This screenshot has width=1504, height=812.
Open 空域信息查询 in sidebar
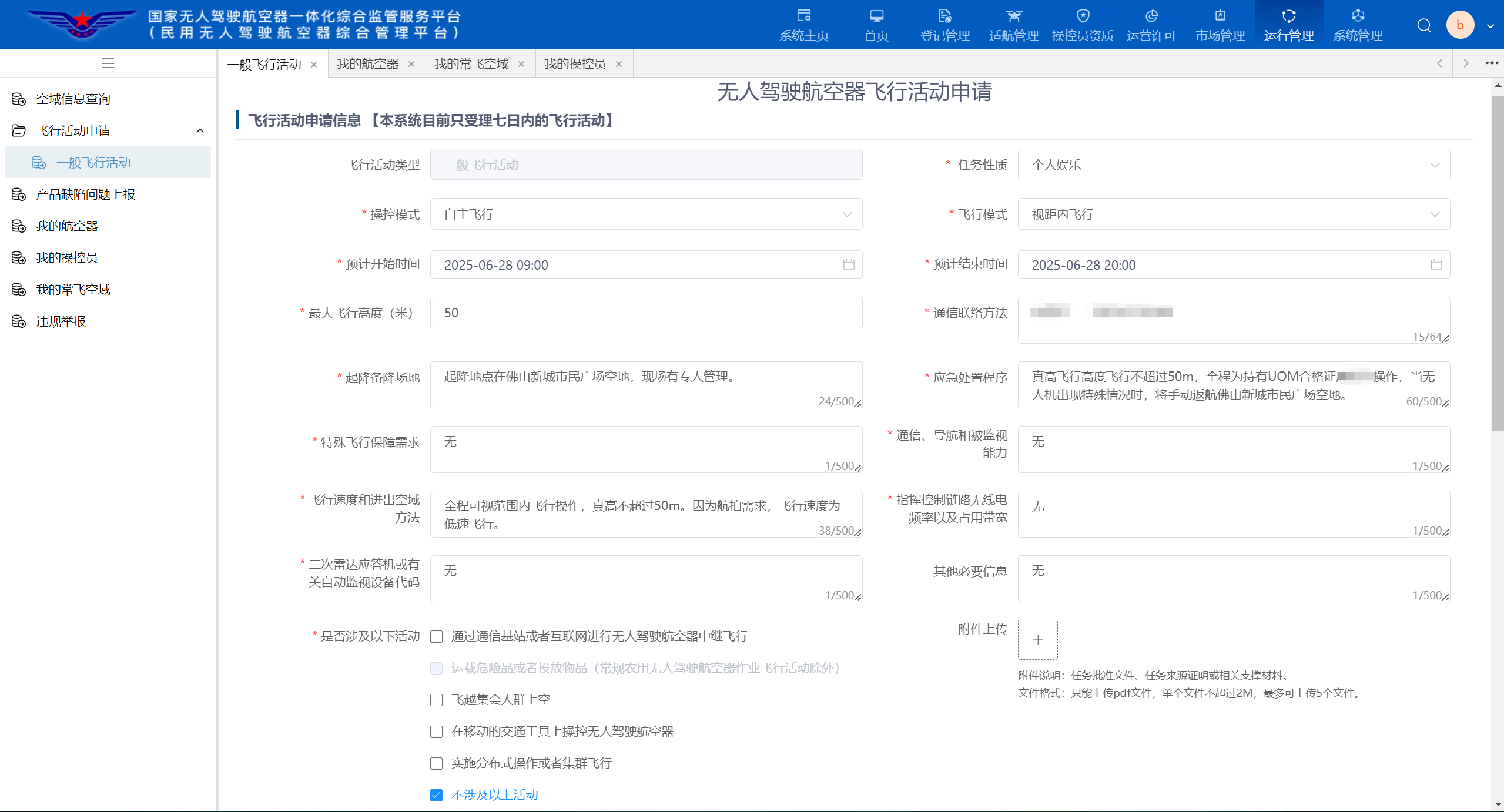tap(73, 99)
